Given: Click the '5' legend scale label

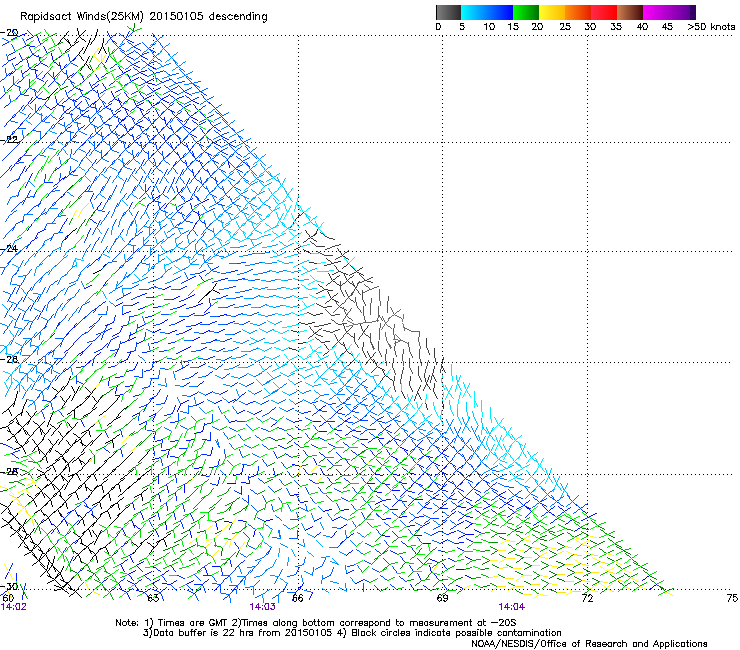Looking at the screenshot, I should [462, 27].
